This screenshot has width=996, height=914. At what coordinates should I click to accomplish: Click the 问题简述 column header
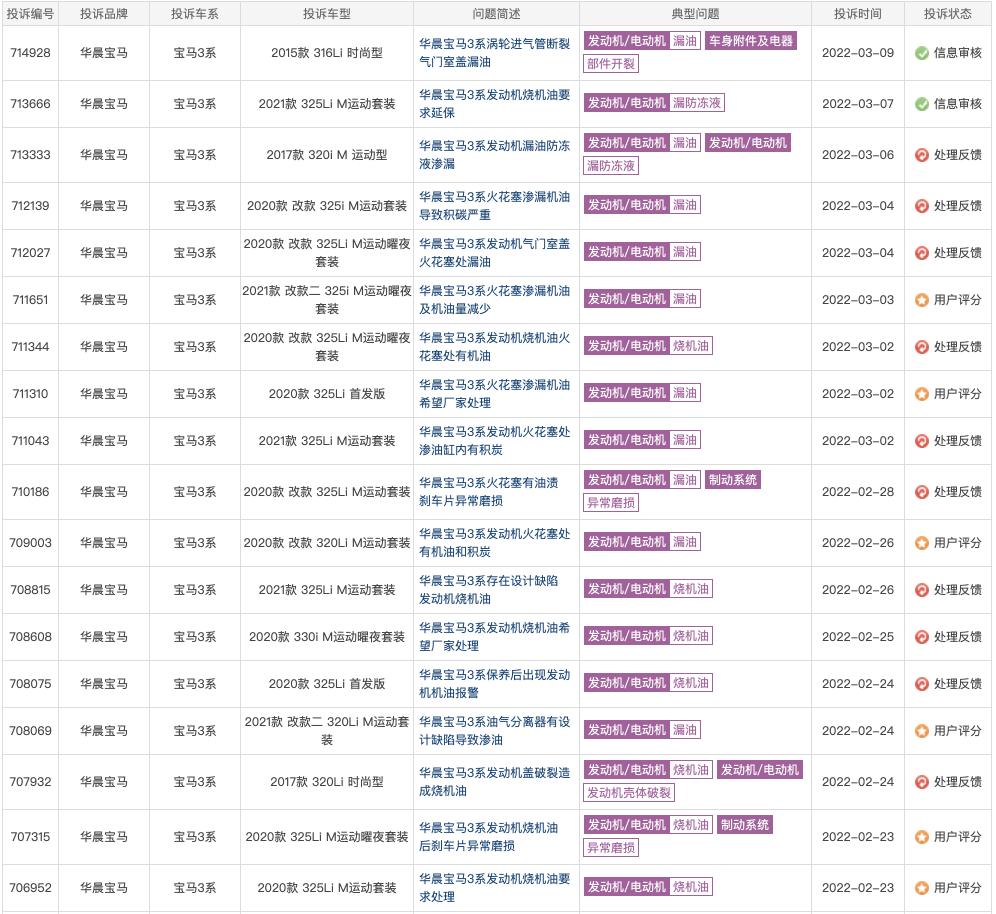[496, 14]
